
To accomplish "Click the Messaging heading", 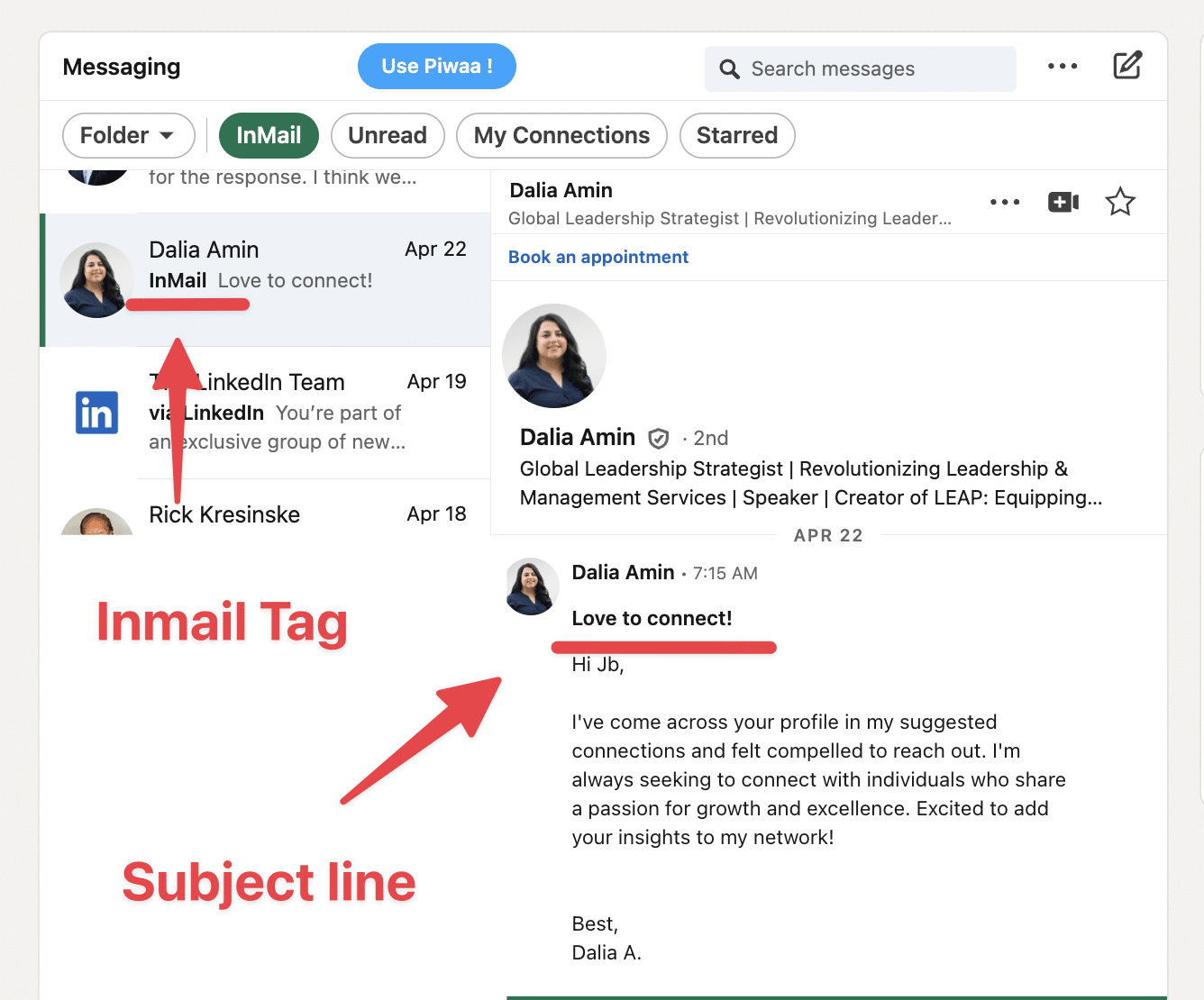I will point(122,67).
